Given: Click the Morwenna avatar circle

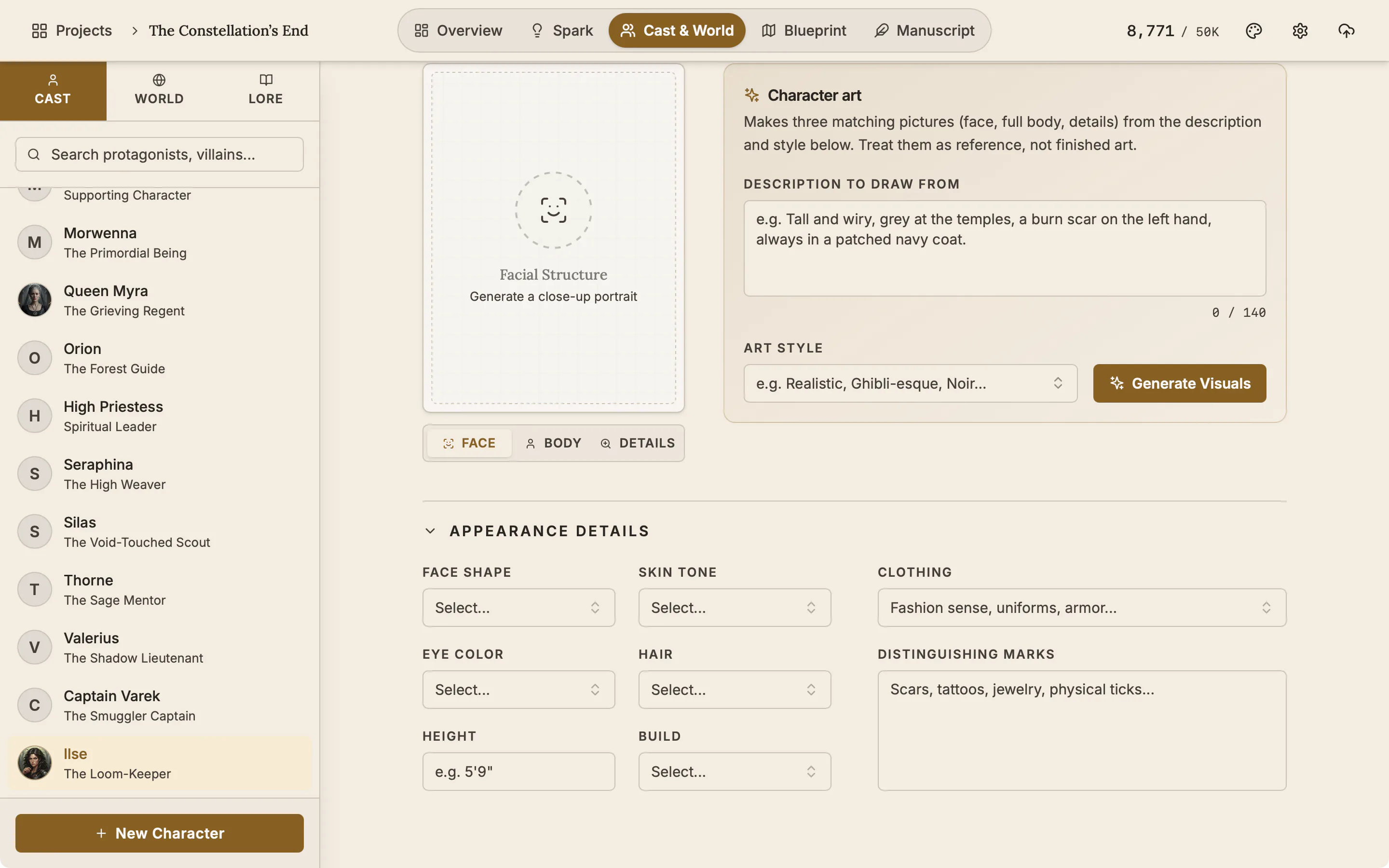Looking at the screenshot, I should (x=34, y=242).
